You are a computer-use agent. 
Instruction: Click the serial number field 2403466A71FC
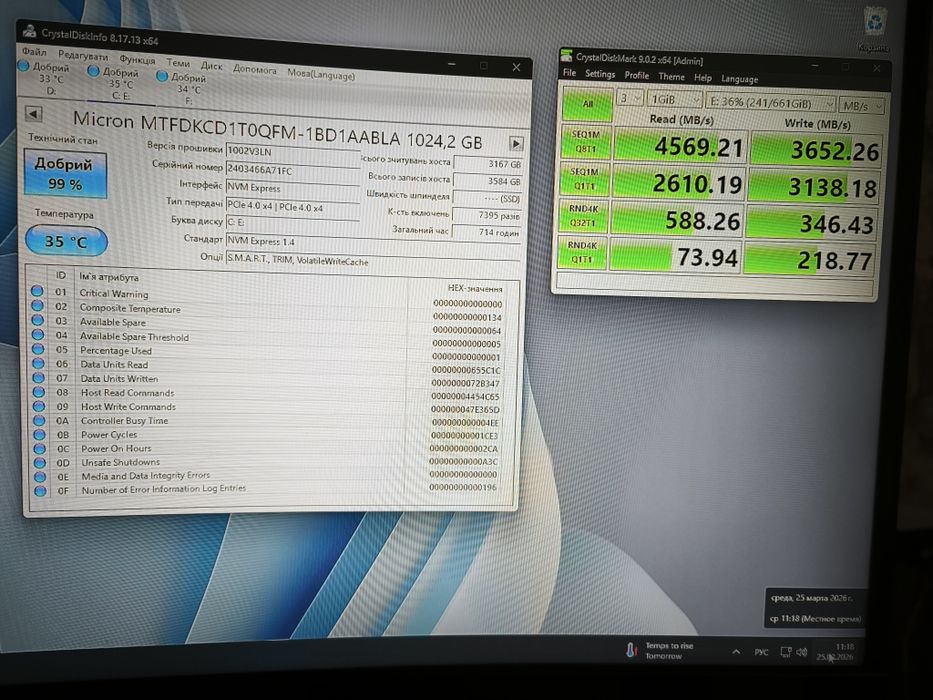(x=292, y=171)
